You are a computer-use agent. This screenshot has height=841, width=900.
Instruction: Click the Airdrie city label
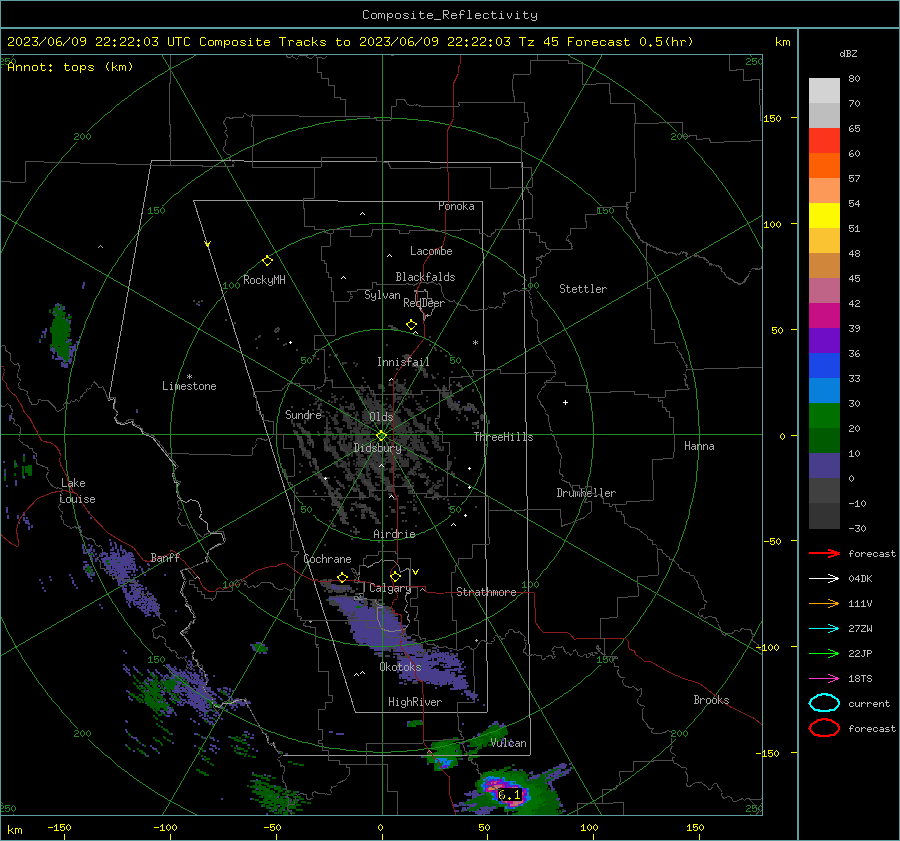pos(394,534)
